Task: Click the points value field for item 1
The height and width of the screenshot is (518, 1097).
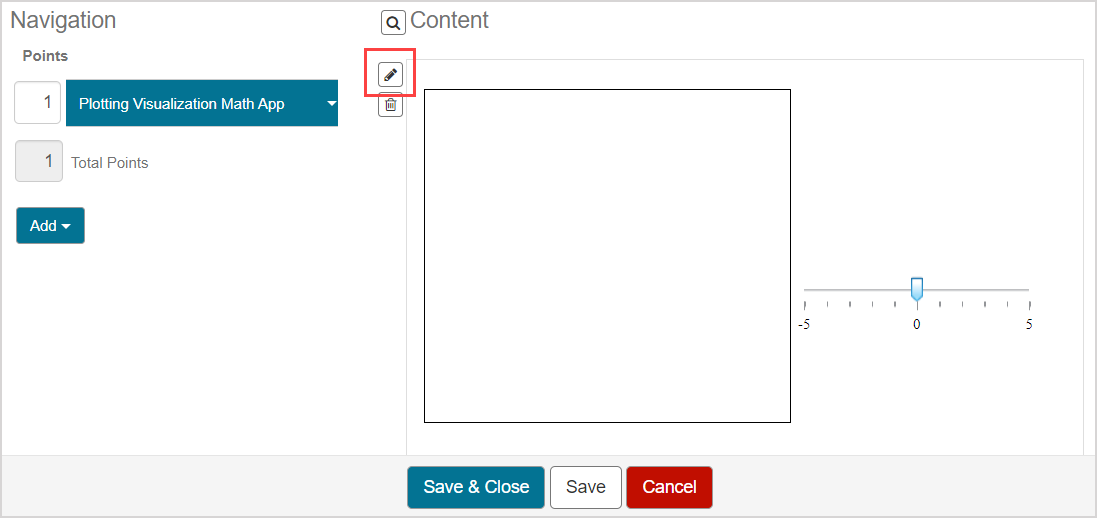Action: tap(38, 103)
